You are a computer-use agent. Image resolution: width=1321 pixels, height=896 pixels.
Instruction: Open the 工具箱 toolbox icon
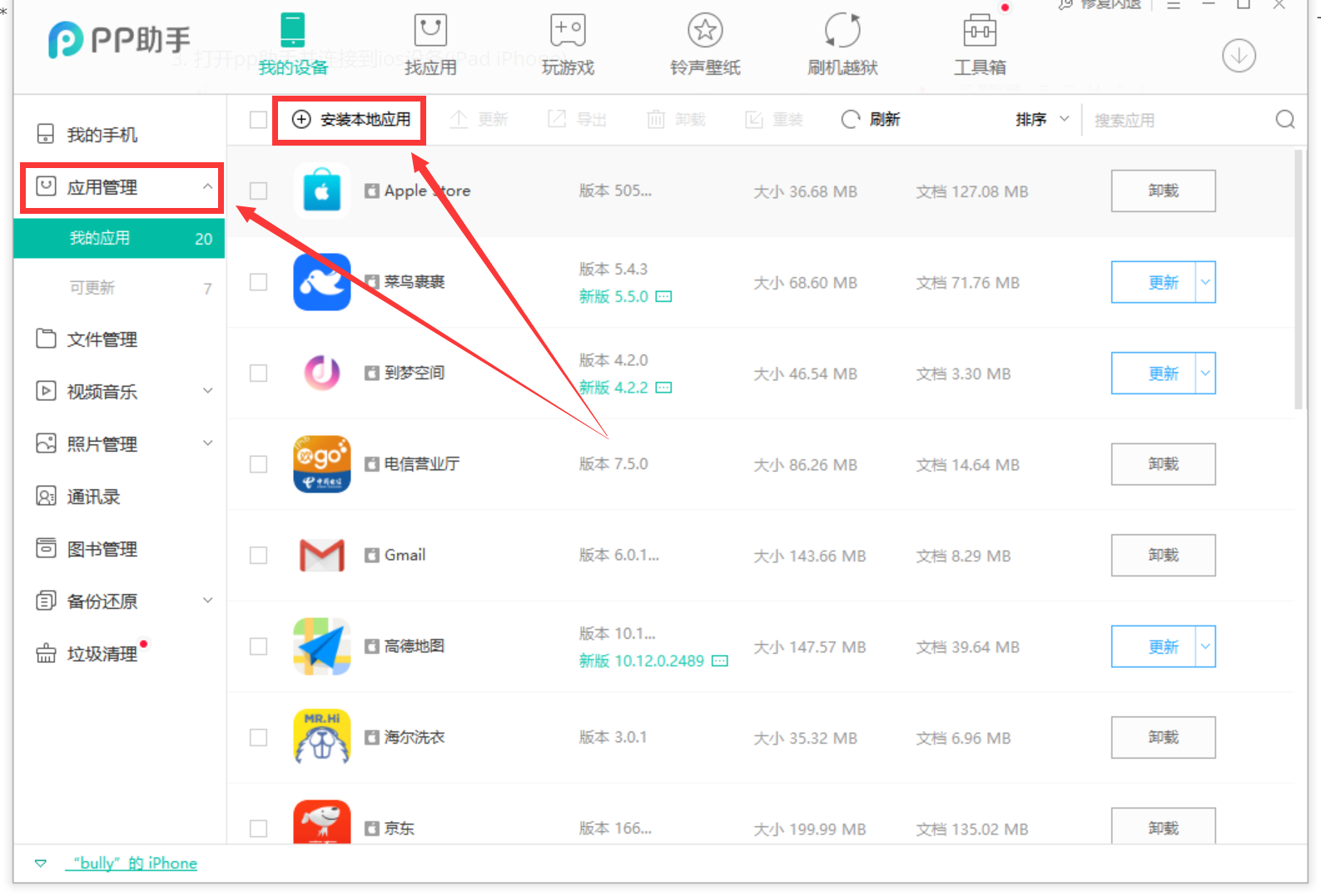(x=980, y=31)
